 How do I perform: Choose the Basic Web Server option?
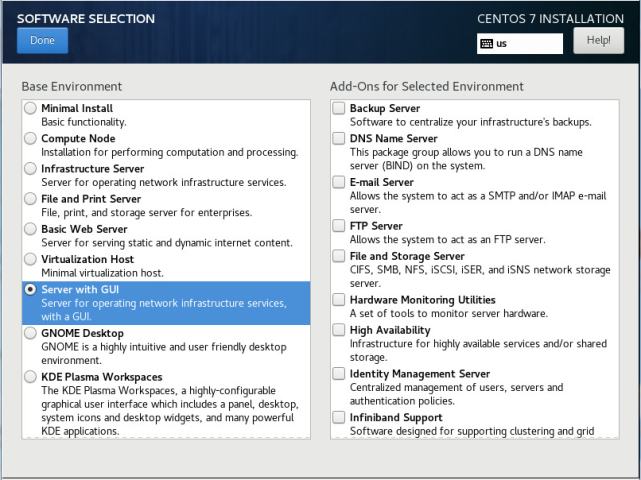(x=30, y=229)
